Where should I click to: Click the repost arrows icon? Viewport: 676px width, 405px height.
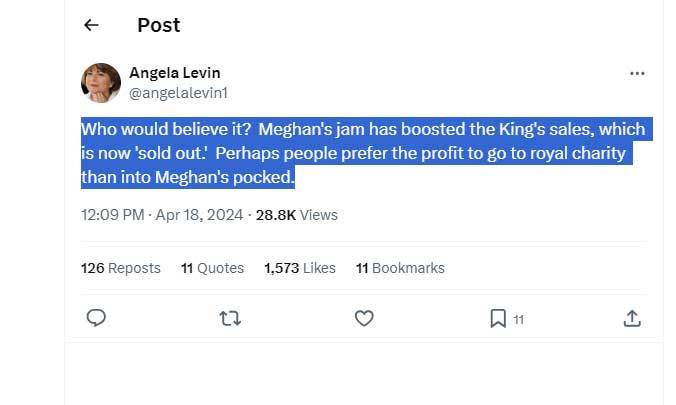pyautogui.click(x=230, y=318)
